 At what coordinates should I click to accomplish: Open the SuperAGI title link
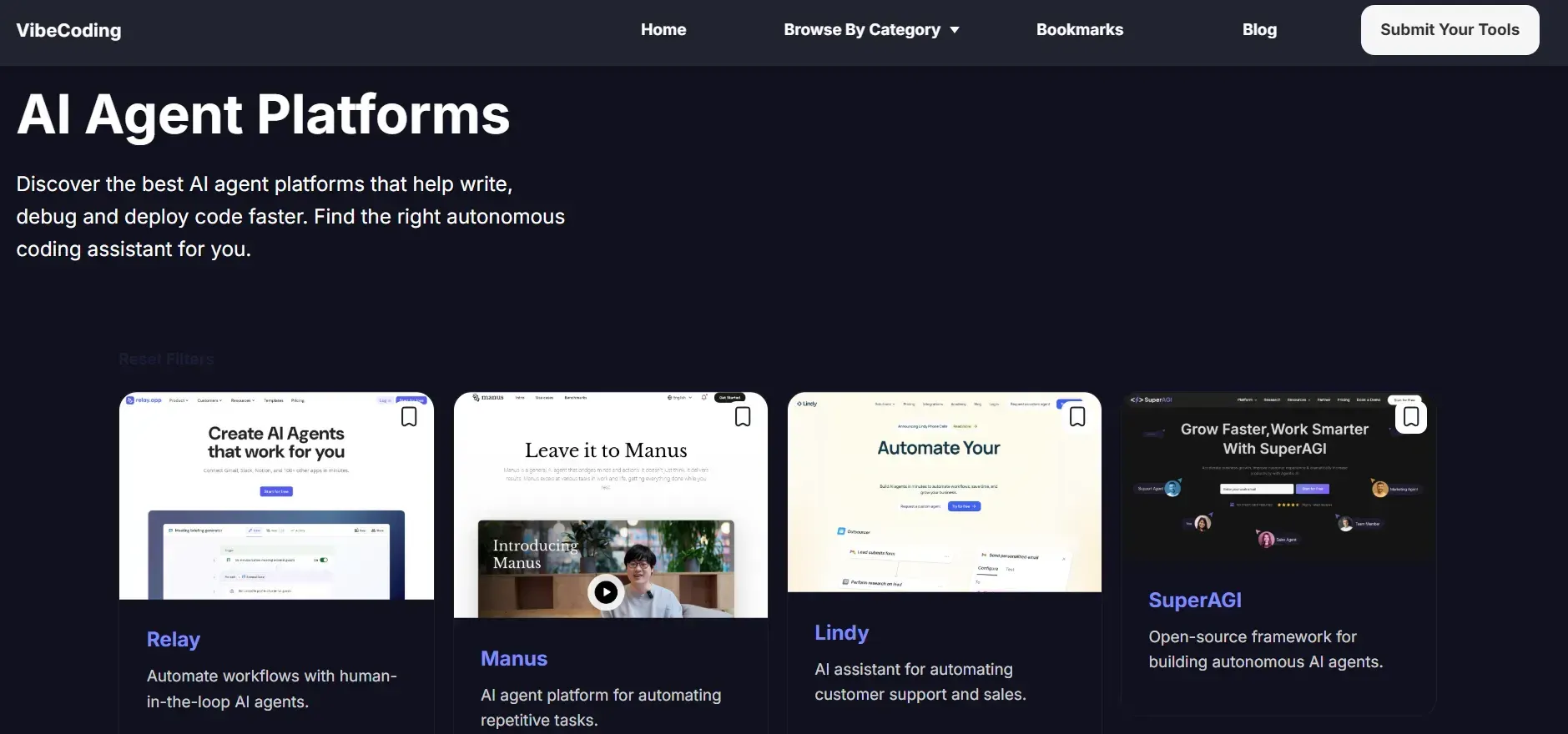pos(1195,601)
